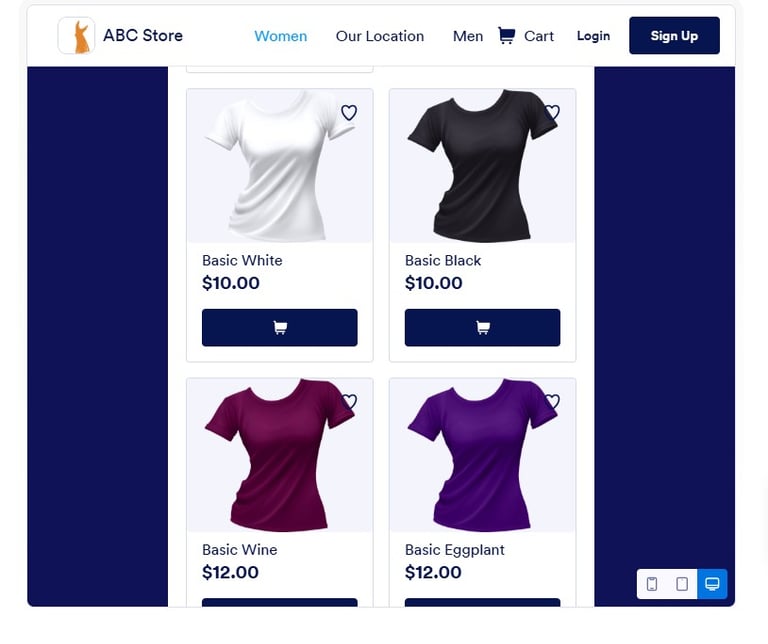Image resolution: width=768 pixels, height=644 pixels.
Task: Click the ABC Store dress logo icon
Action: pos(76,36)
